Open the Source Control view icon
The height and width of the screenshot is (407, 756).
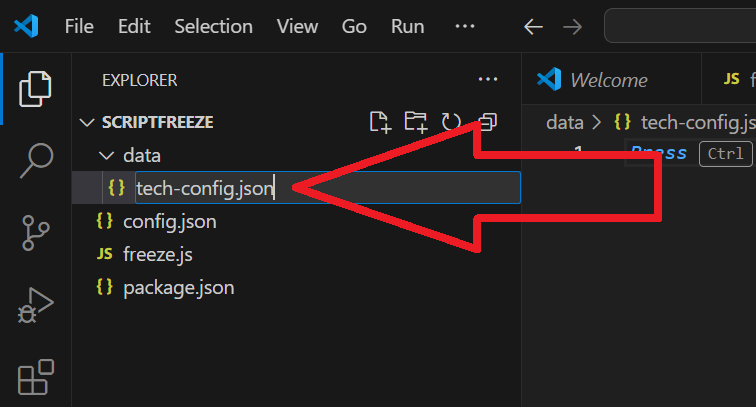pyautogui.click(x=35, y=233)
